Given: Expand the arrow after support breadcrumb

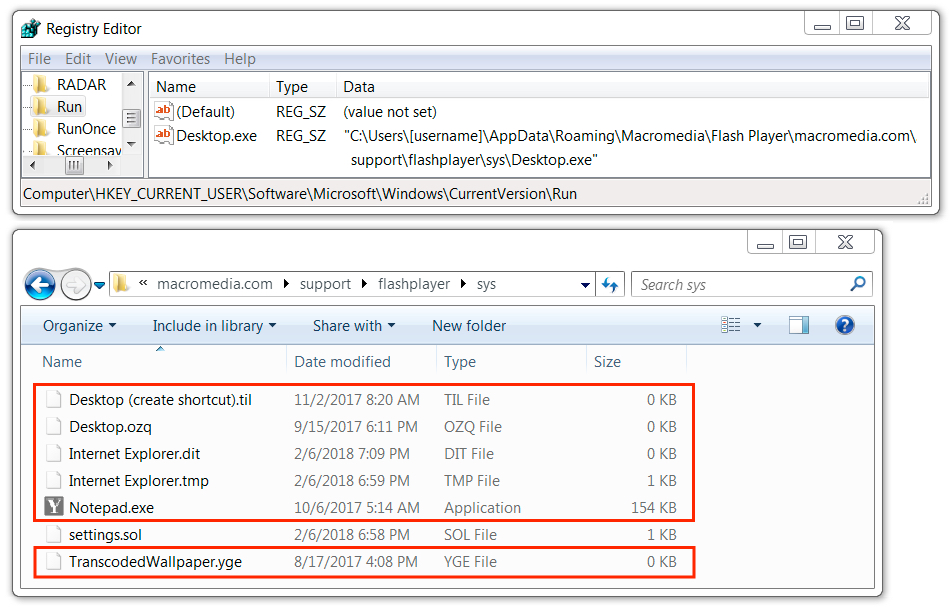Looking at the screenshot, I should tap(365, 284).
